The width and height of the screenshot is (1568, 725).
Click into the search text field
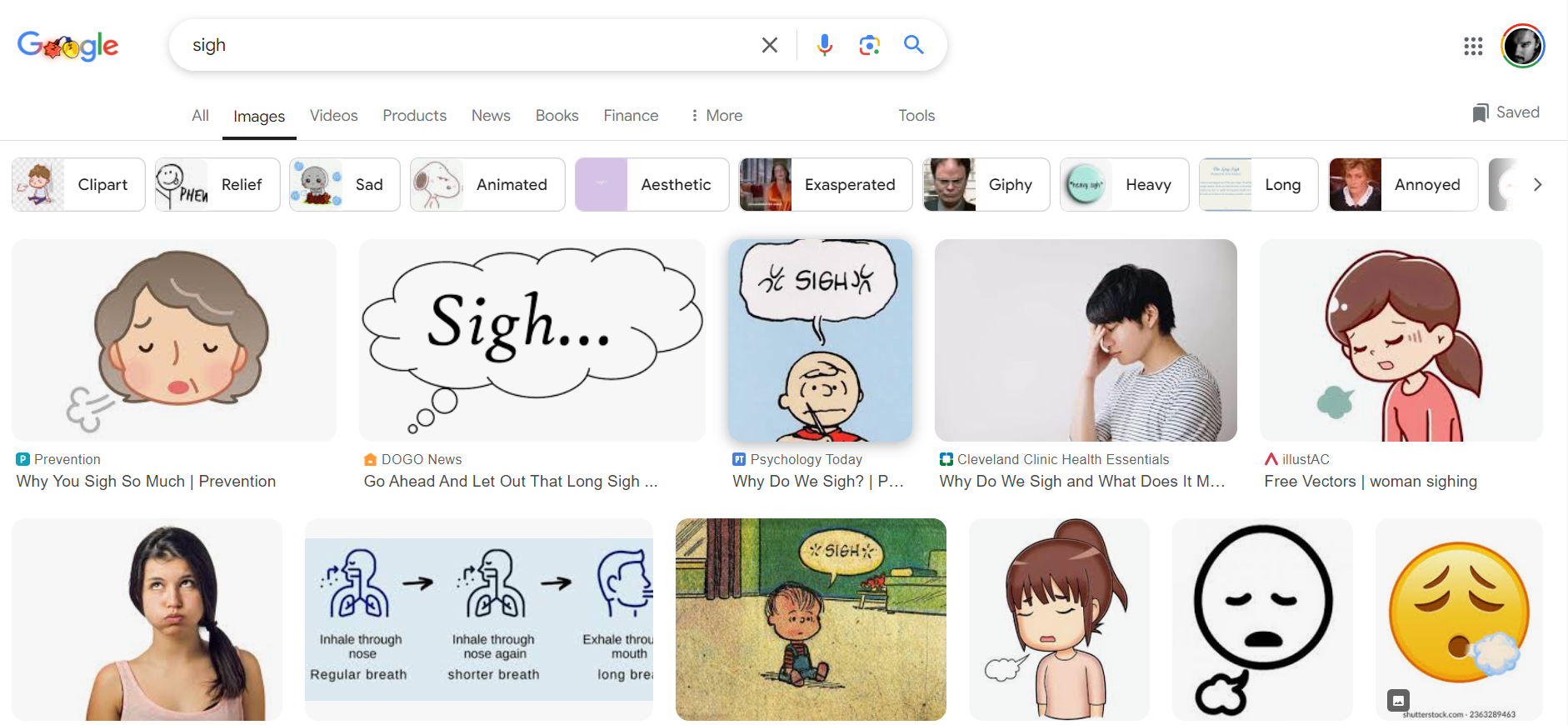click(467, 45)
